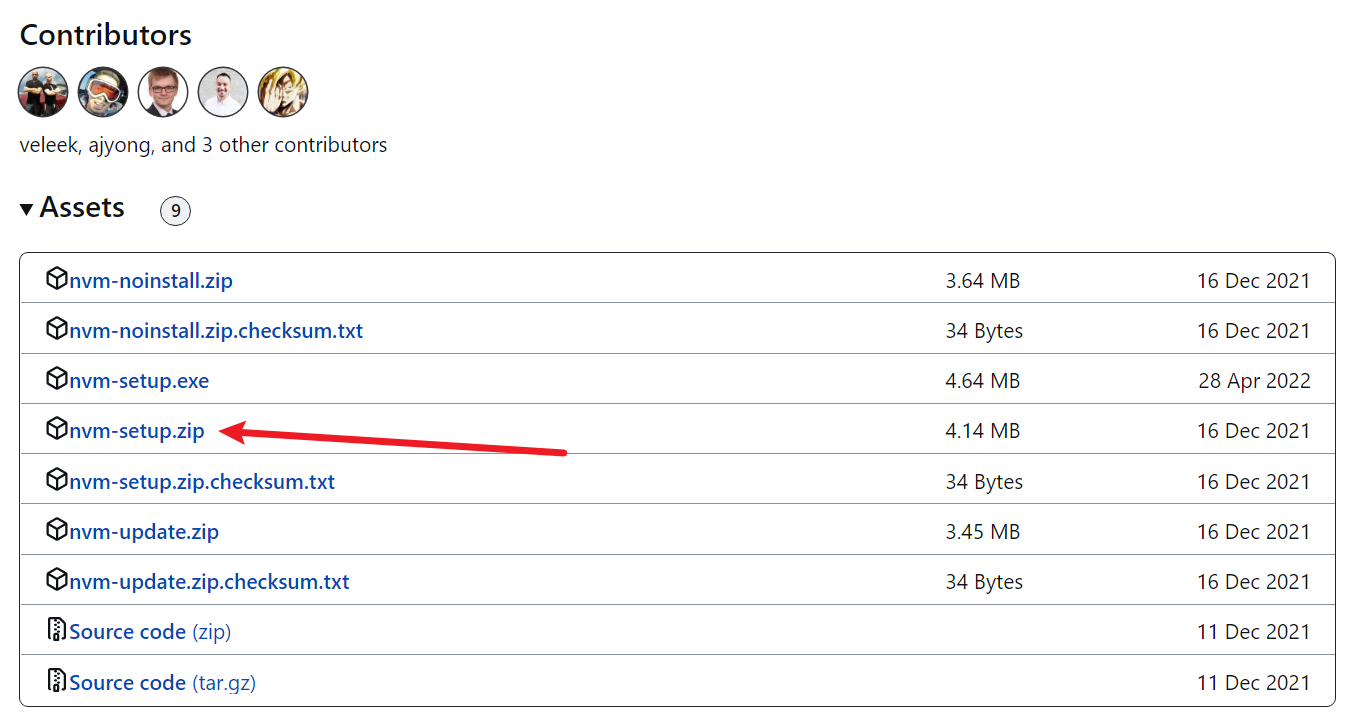
Task: Click 11 Dec 2021 in Source code (tar.gz) row
Action: [1254, 683]
